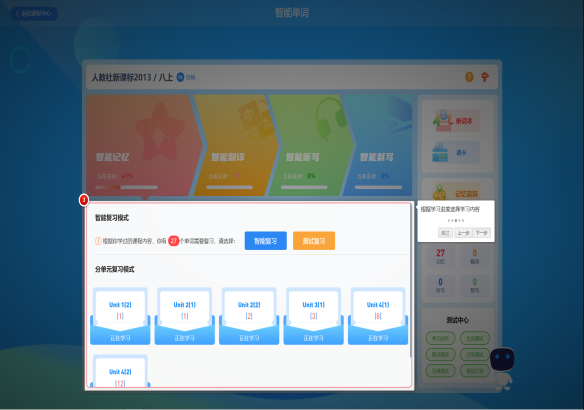
Task: Click 单元闯关 in 测试中心
Action: point(441,339)
